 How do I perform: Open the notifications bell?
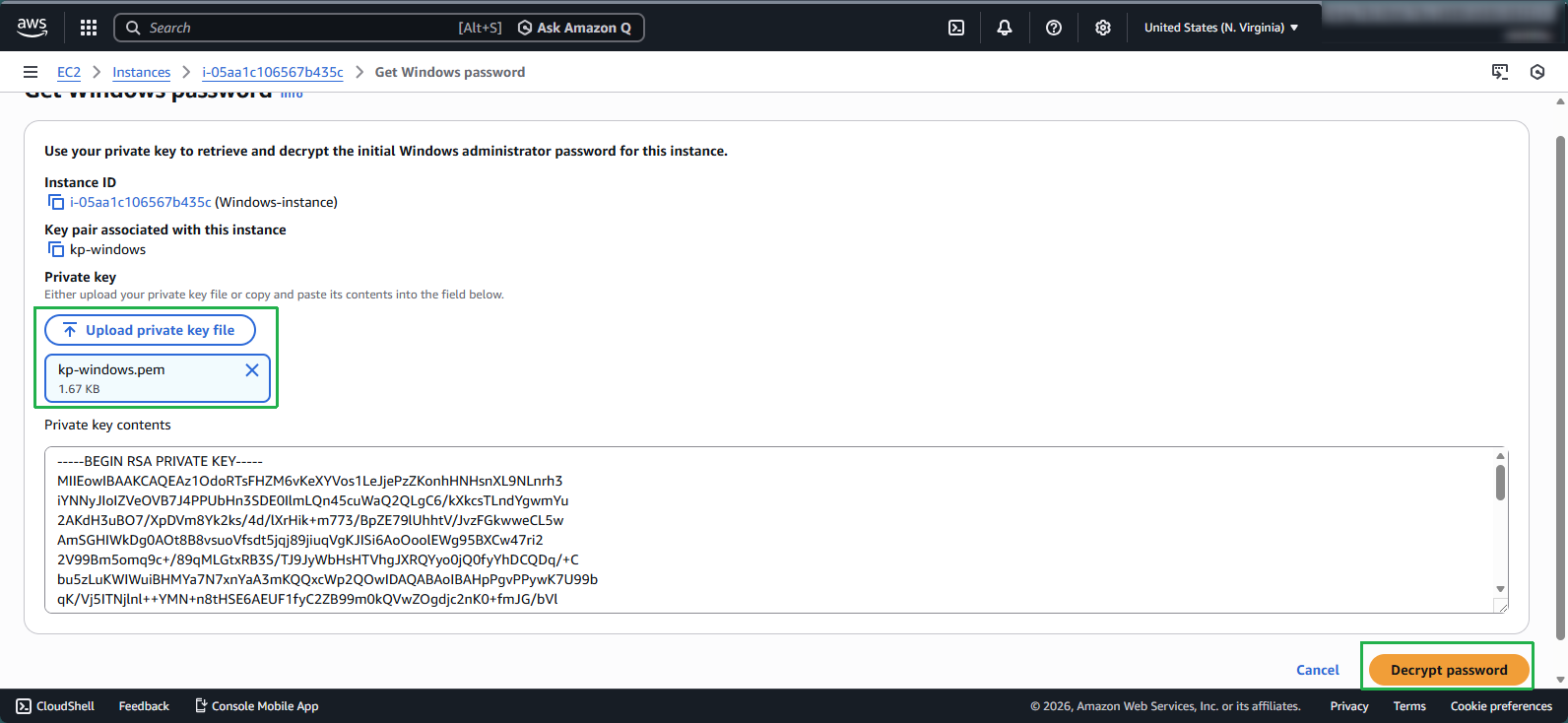1005,28
